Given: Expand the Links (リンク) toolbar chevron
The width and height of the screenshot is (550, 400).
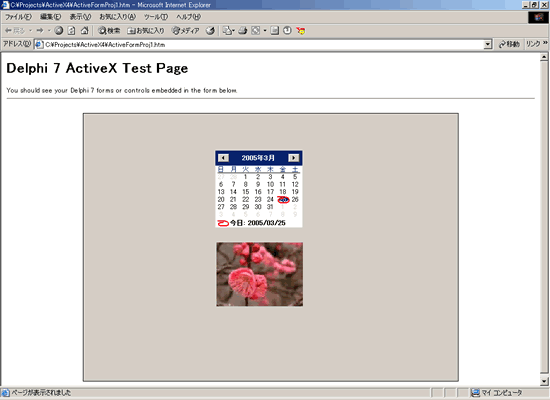Looking at the screenshot, I should 545,43.
